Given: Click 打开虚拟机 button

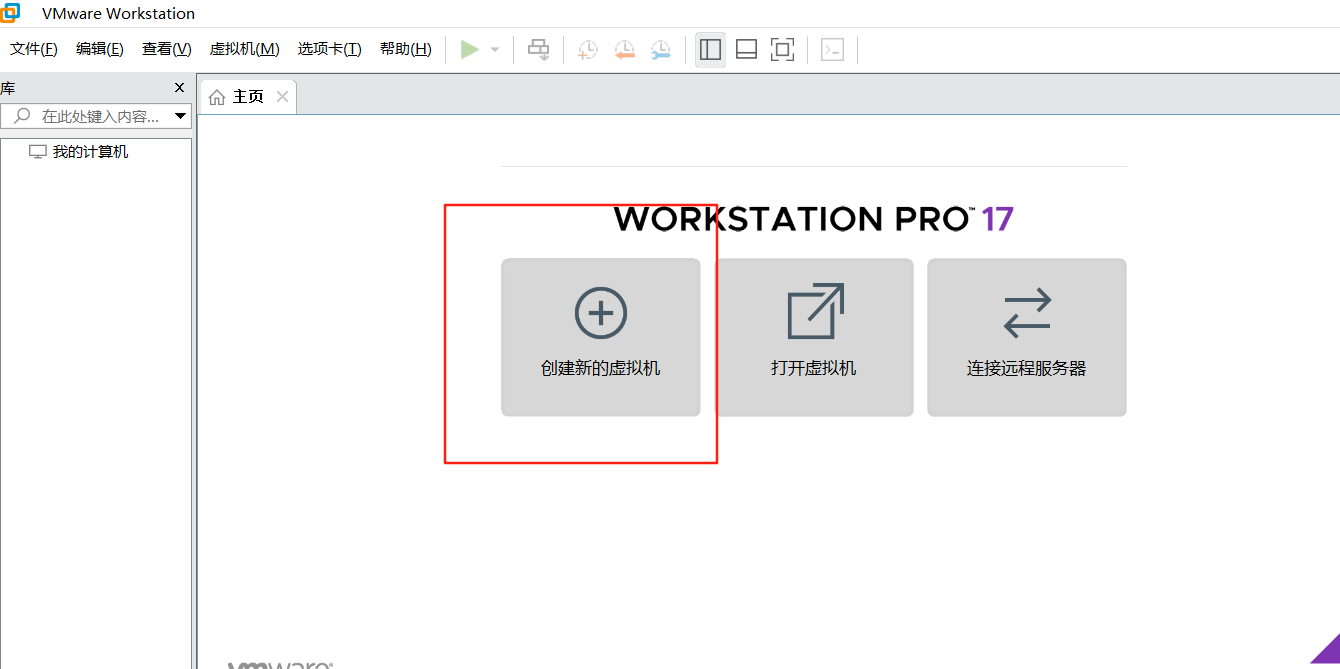Looking at the screenshot, I should click(x=814, y=337).
